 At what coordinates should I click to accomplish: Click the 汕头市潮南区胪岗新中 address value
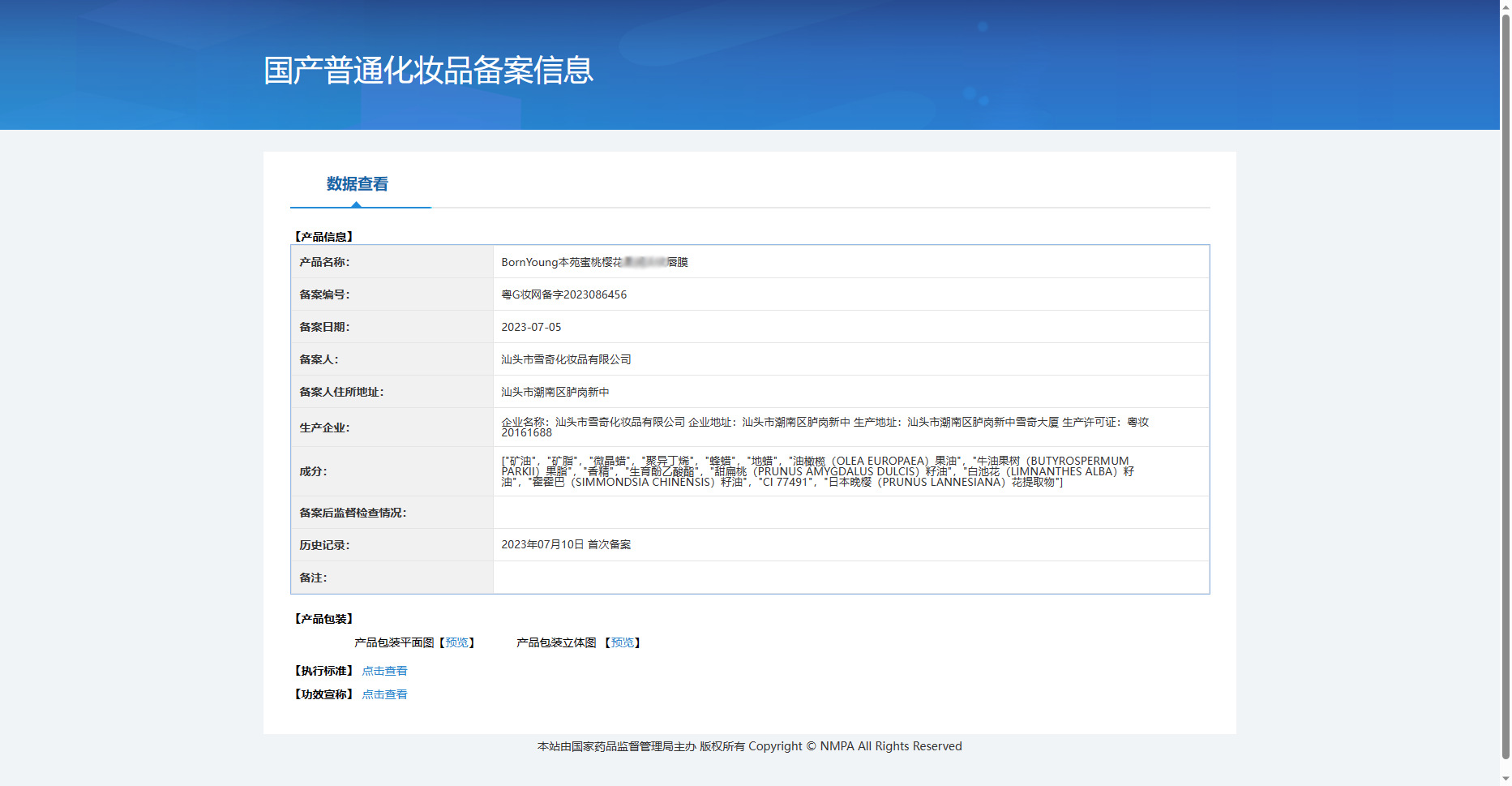[555, 392]
